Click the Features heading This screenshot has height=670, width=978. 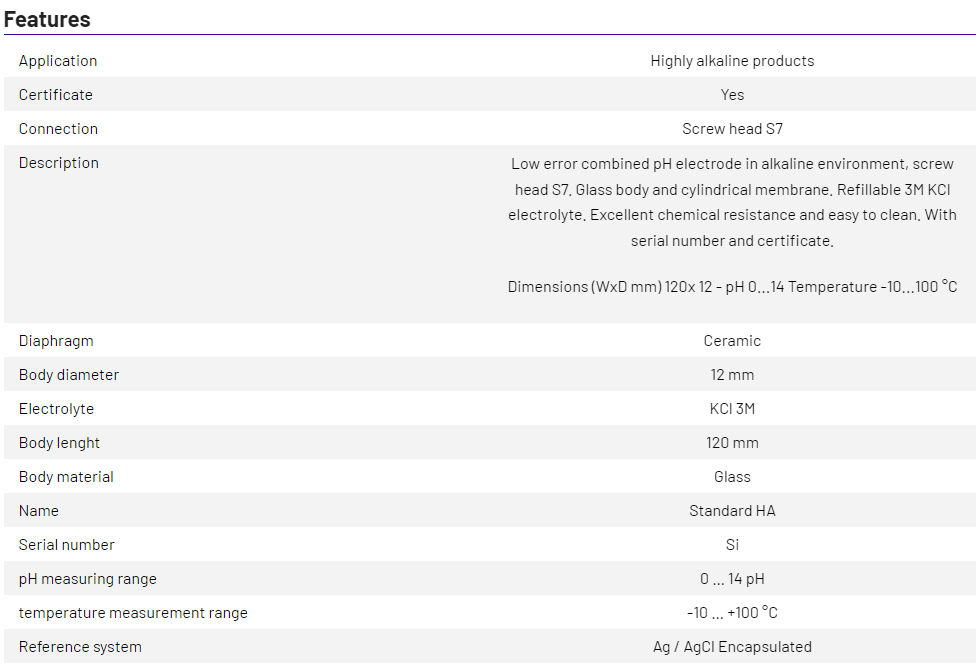pos(47,19)
